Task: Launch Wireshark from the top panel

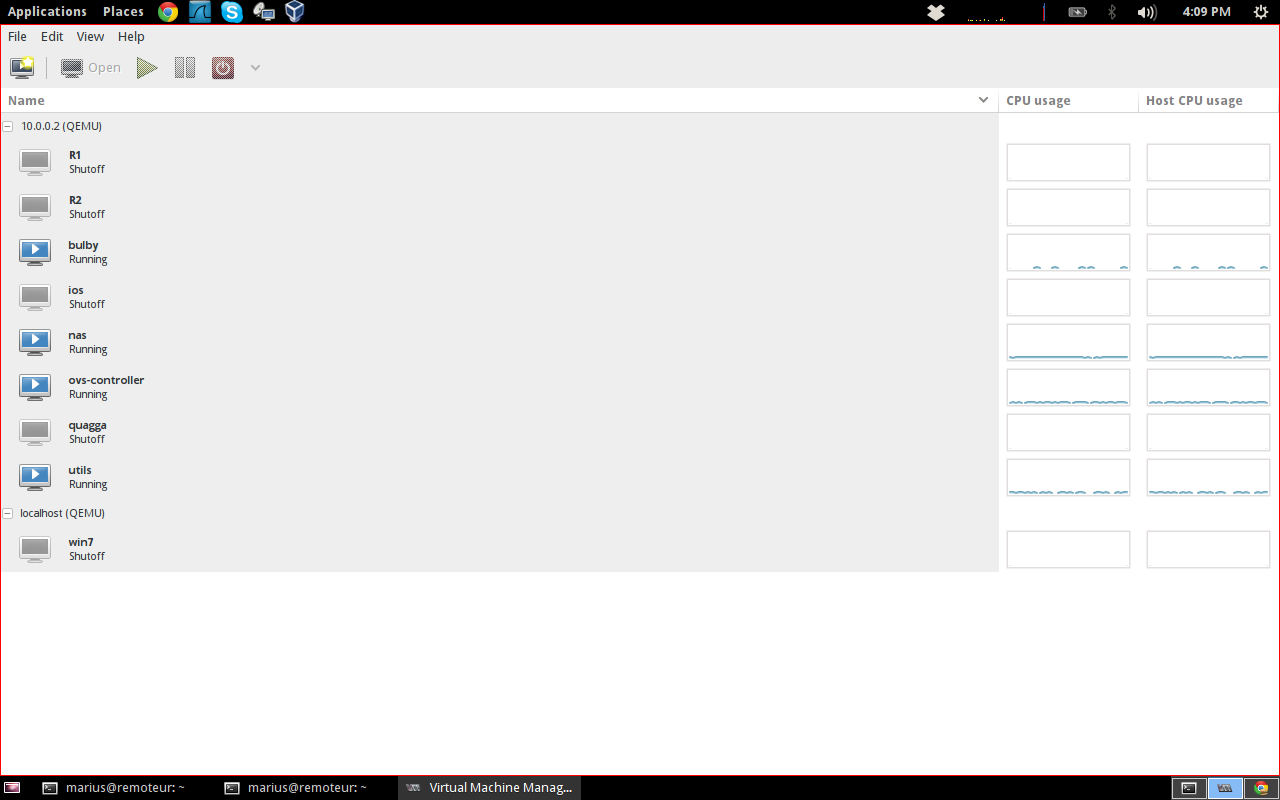Action: point(200,12)
